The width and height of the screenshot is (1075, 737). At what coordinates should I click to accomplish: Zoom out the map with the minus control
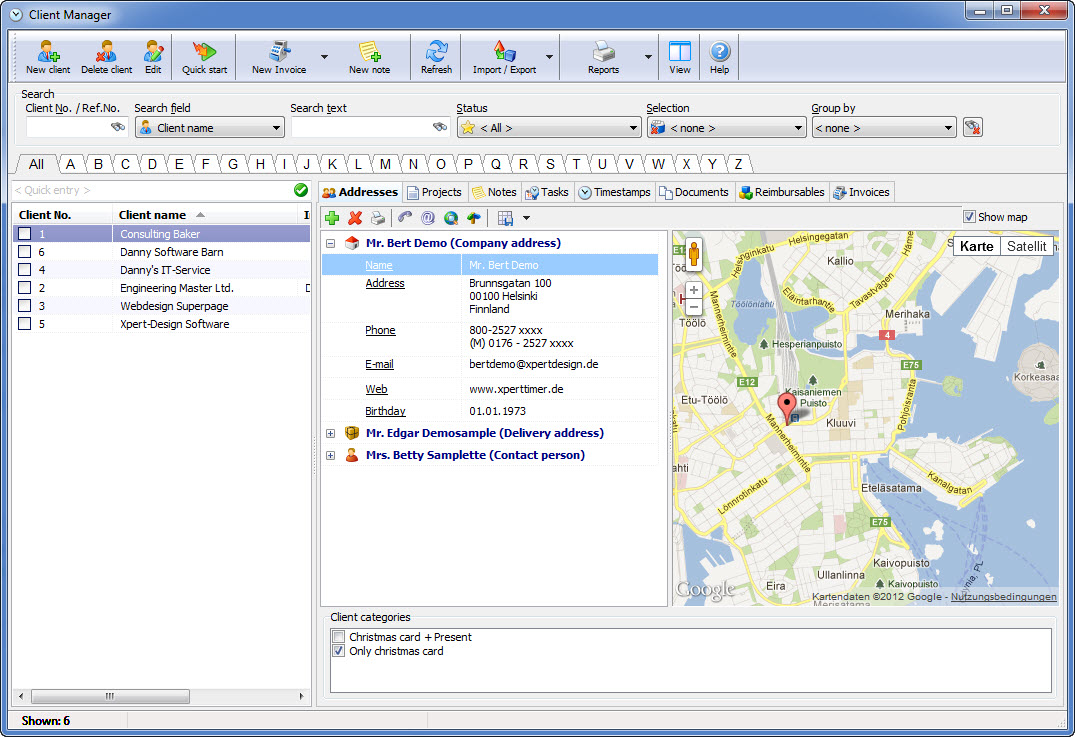coord(694,307)
